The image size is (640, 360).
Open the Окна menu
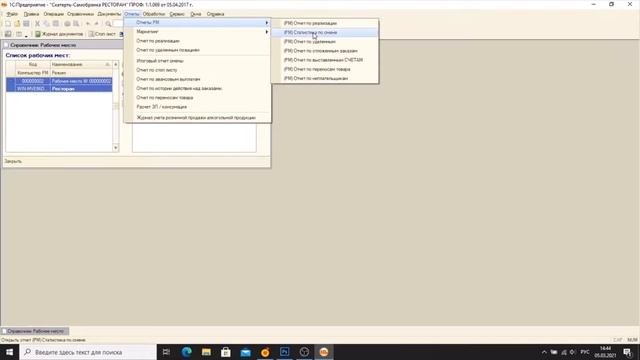click(x=196, y=14)
